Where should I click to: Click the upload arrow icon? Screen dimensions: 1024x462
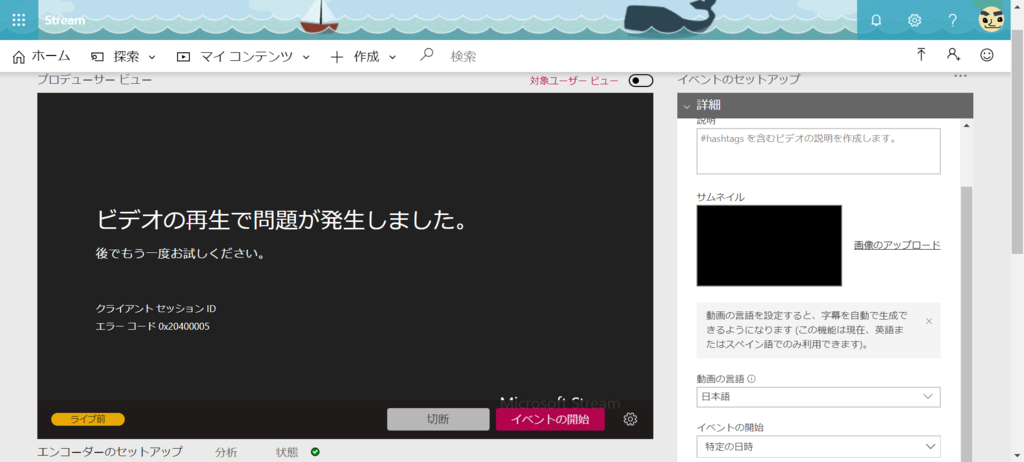(x=921, y=55)
